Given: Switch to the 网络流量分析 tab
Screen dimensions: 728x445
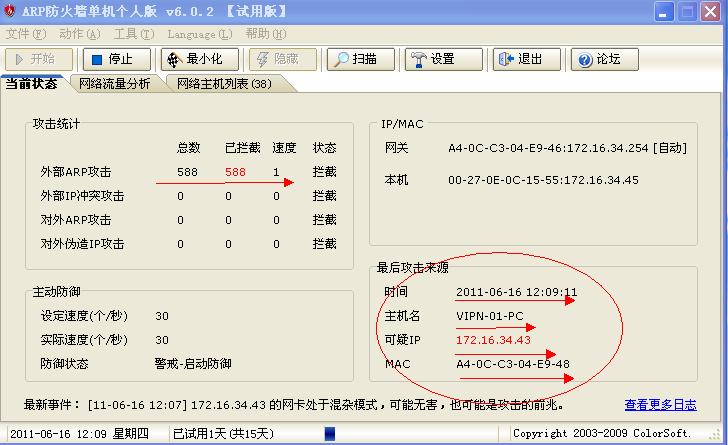Looking at the screenshot, I should (115, 84).
